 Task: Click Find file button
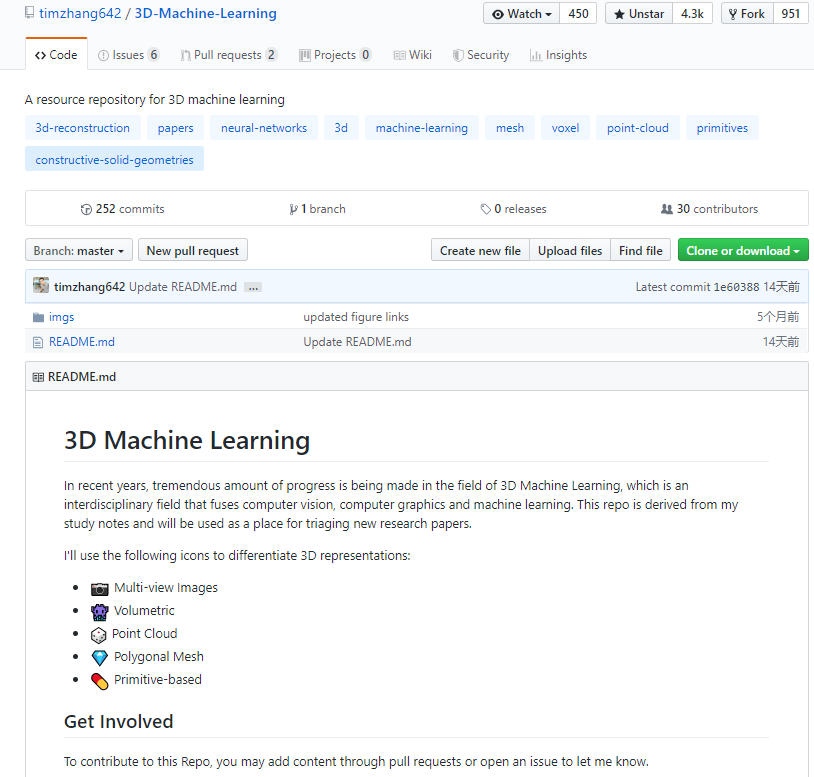tap(641, 251)
